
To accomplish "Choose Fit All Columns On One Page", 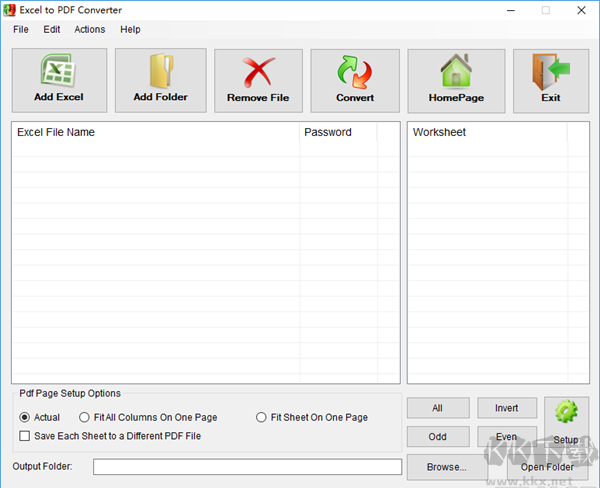I will (x=85, y=417).
